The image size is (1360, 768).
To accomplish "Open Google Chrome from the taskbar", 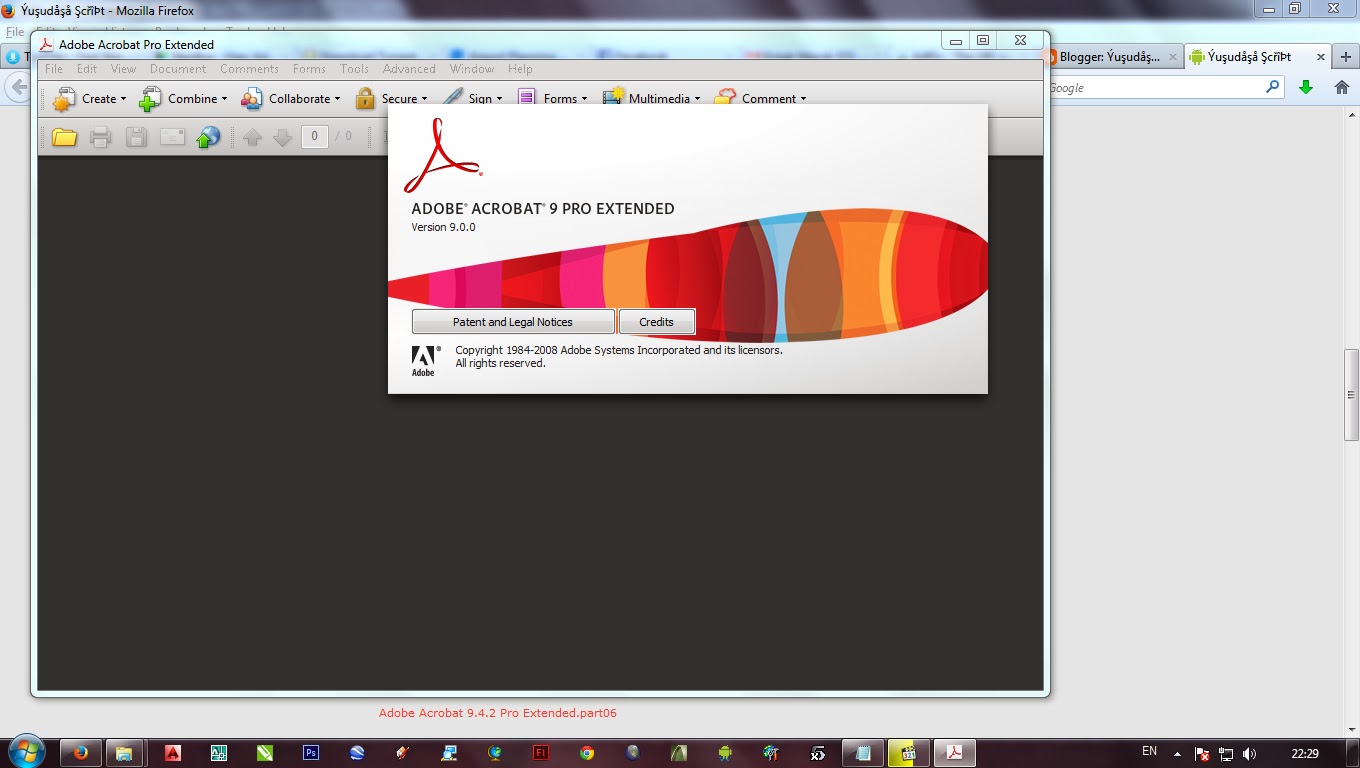I will click(587, 753).
